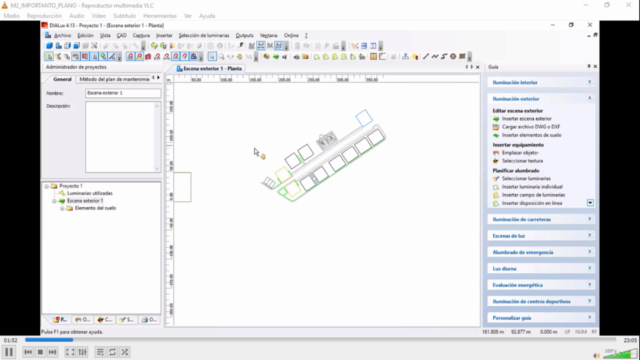The image size is (640, 360).
Task: Pause the VLC video playback
Action: click(9, 352)
